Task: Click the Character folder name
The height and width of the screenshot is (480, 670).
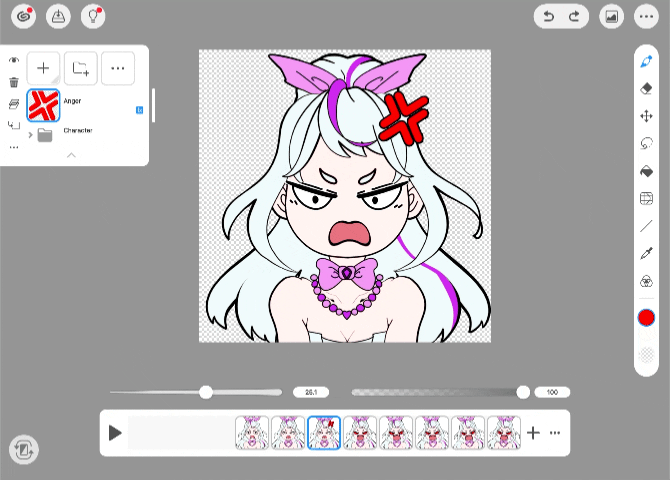Action: coord(78,130)
